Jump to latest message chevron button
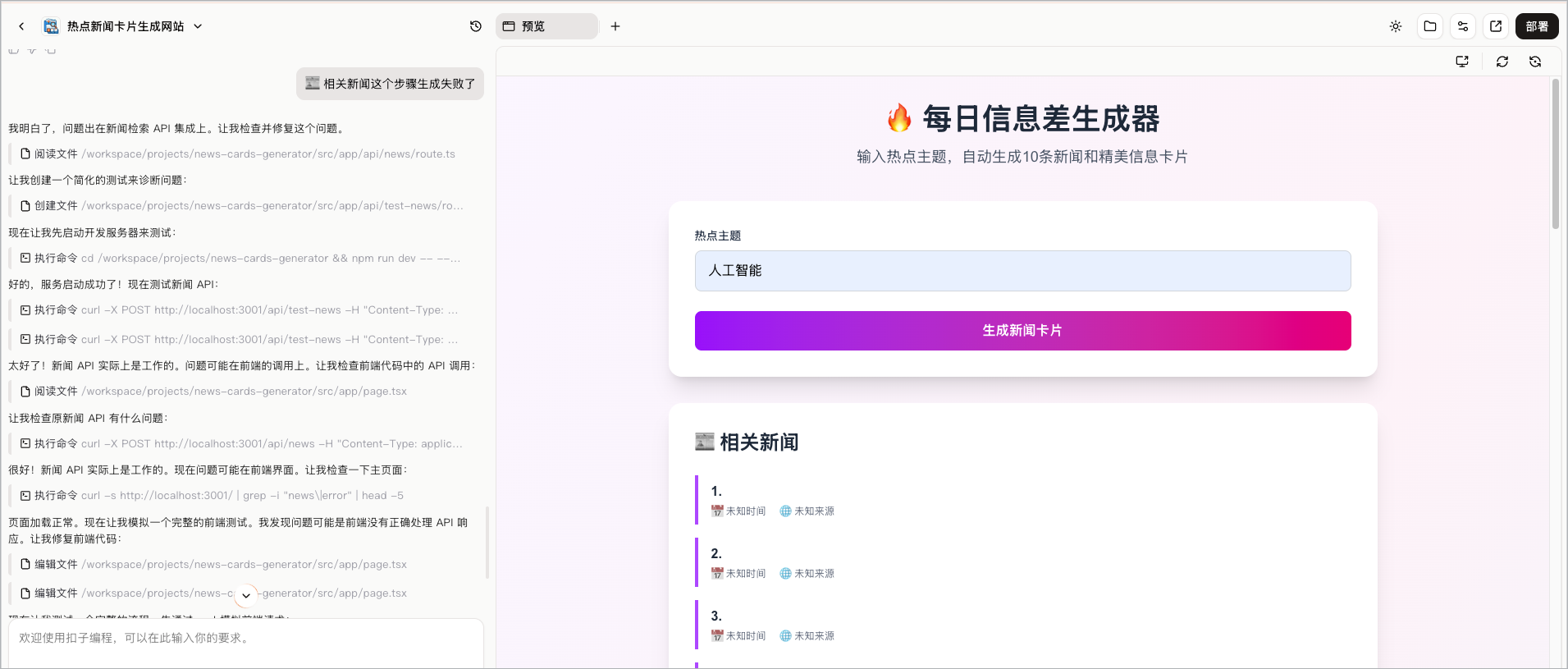 [x=246, y=595]
